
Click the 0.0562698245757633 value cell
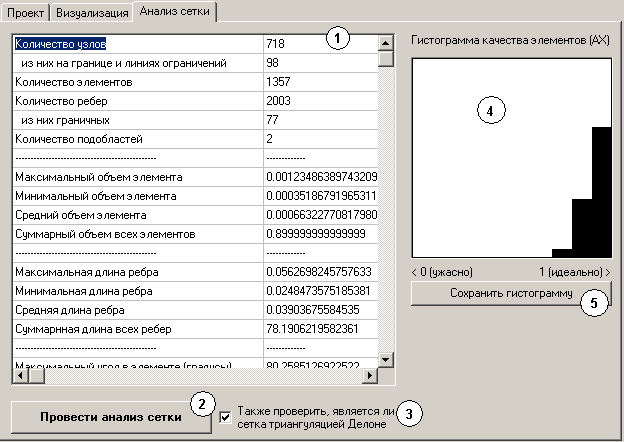pos(320,272)
